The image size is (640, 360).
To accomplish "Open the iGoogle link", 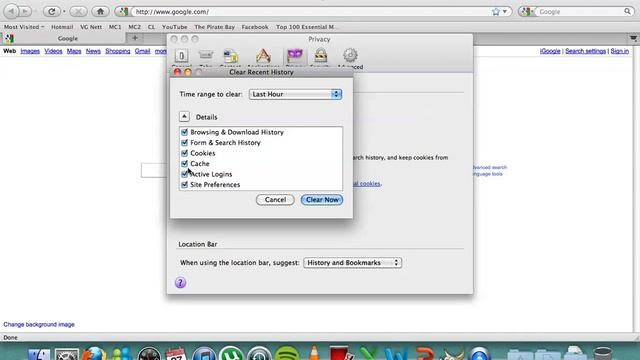I will tap(550, 51).
